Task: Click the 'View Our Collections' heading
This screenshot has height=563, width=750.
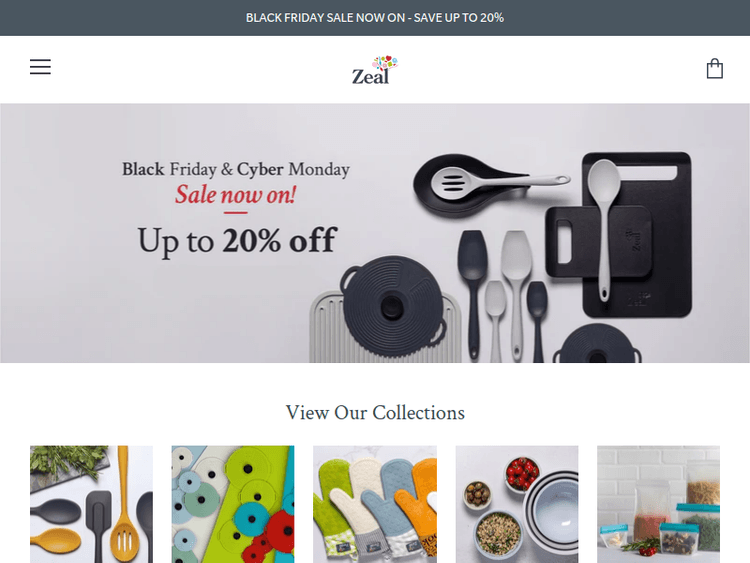Action: point(375,412)
